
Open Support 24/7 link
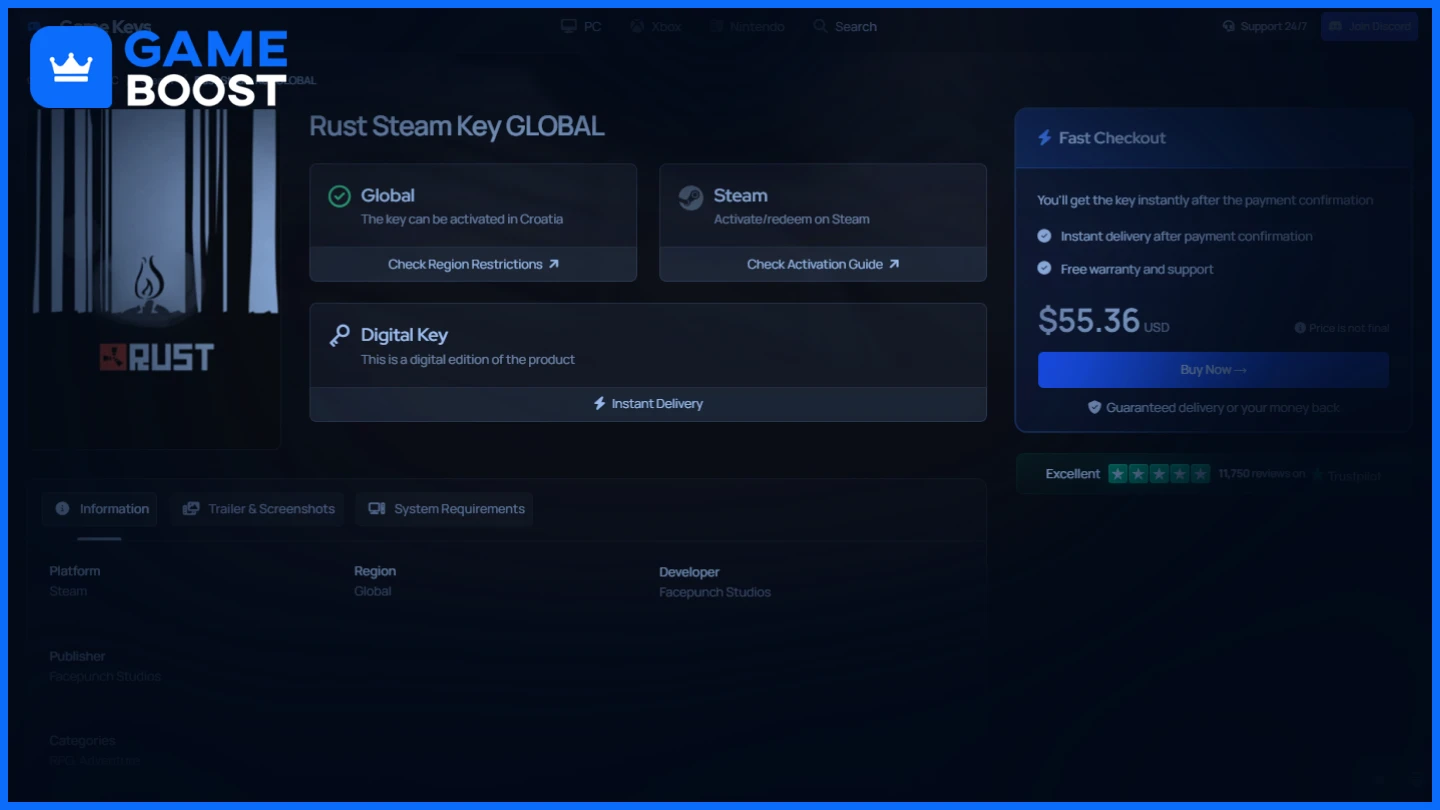tap(1264, 26)
